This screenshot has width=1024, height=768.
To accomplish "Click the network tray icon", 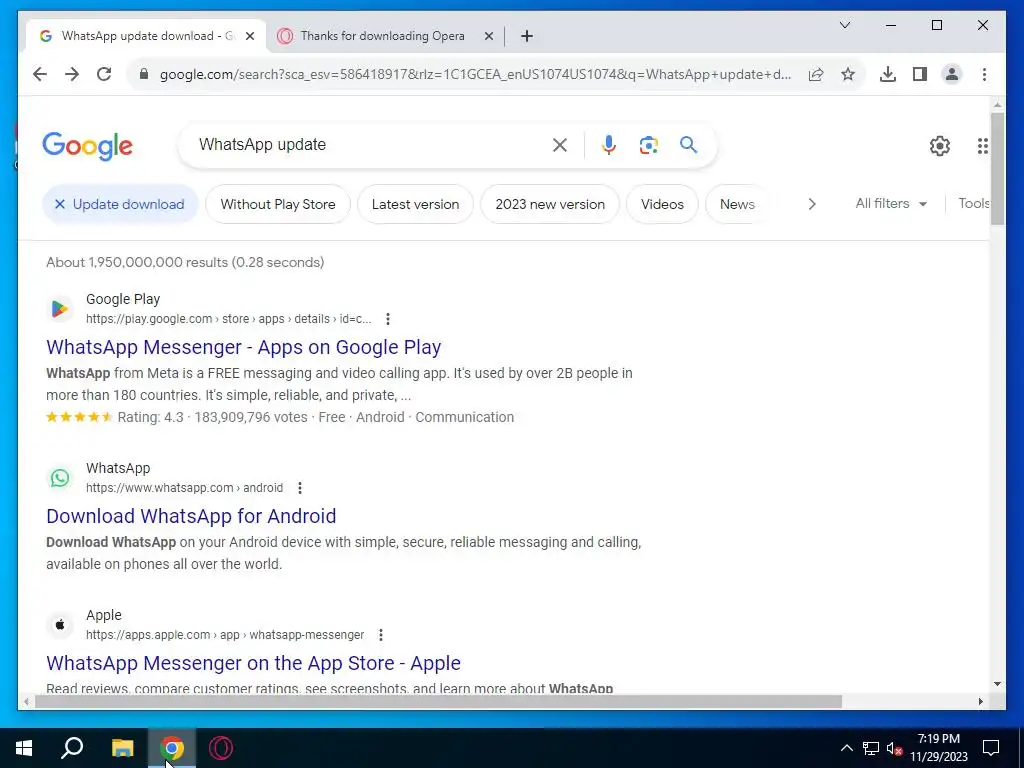I will (x=871, y=748).
